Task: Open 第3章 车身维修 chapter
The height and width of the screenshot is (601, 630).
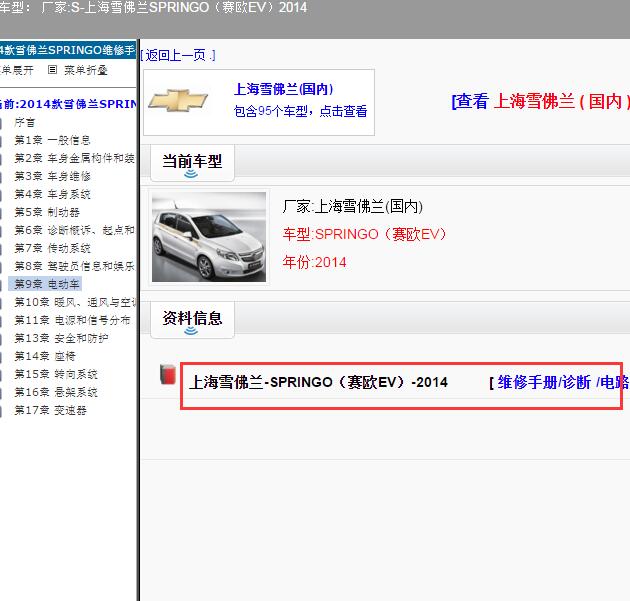Action: pyautogui.click(x=52, y=176)
